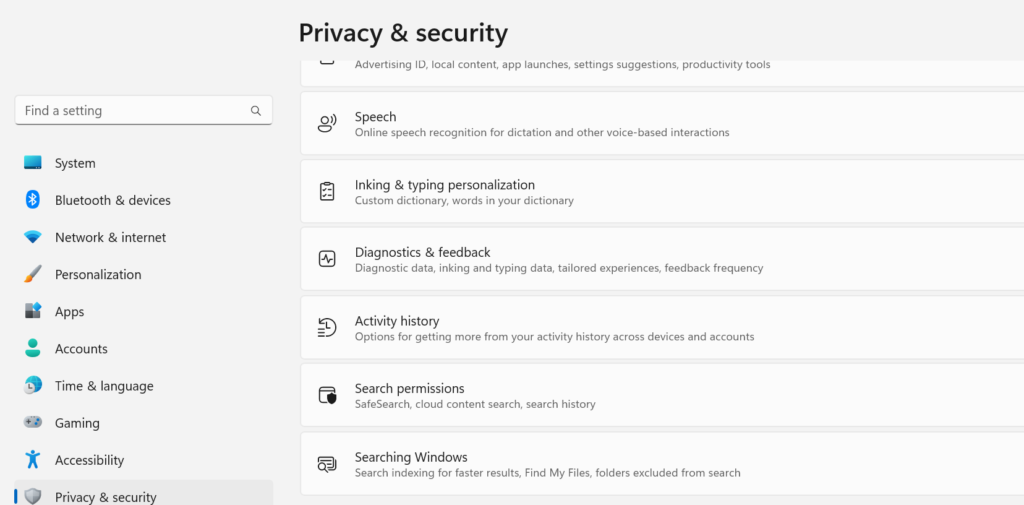The height and width of the screenshot is (505, 1024).
Task: Click the Diagnostics & feedback pulse icon
Action: [327, 259]
